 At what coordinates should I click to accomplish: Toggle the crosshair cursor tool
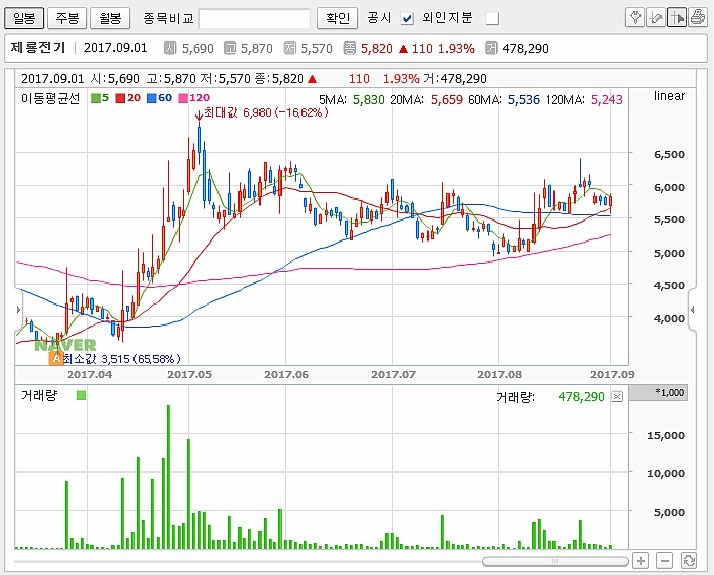(x=677, y=18)
